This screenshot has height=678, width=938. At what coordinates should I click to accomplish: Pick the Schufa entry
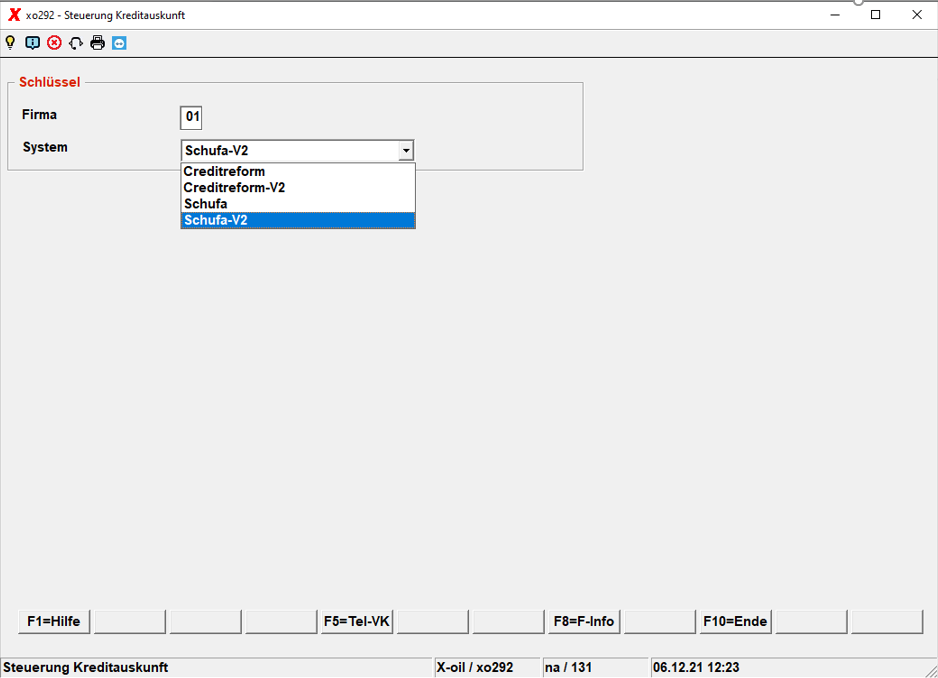click(298, 204)
